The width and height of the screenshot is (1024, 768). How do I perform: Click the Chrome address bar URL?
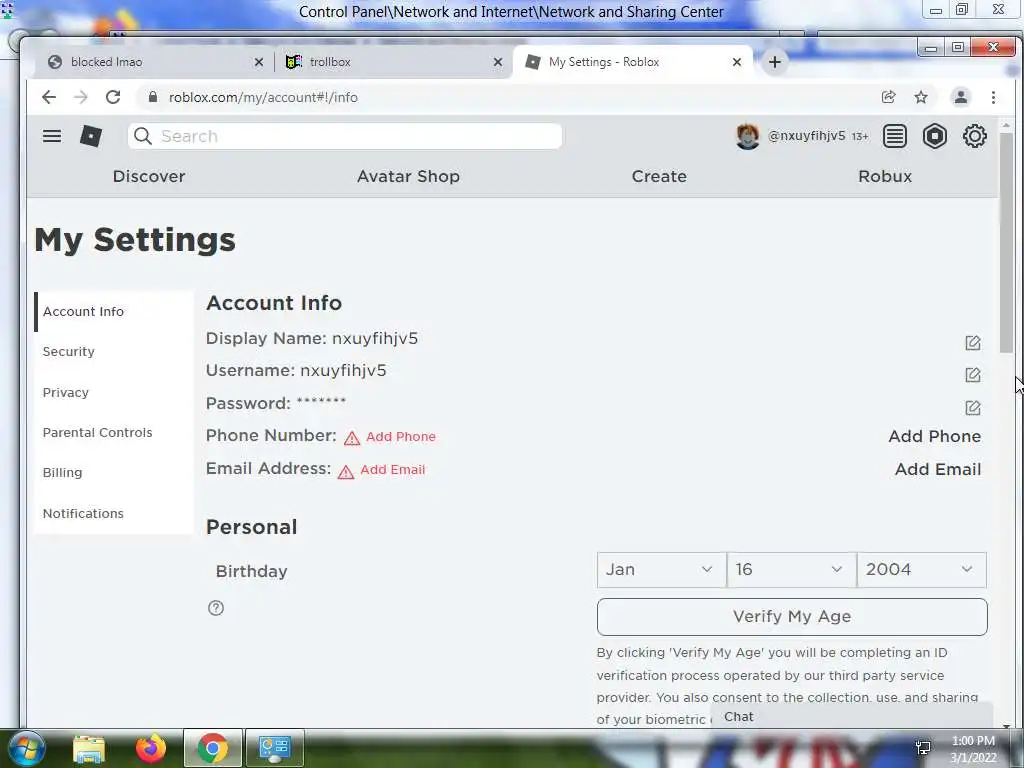pyautogui.click(x=263, y=97)
